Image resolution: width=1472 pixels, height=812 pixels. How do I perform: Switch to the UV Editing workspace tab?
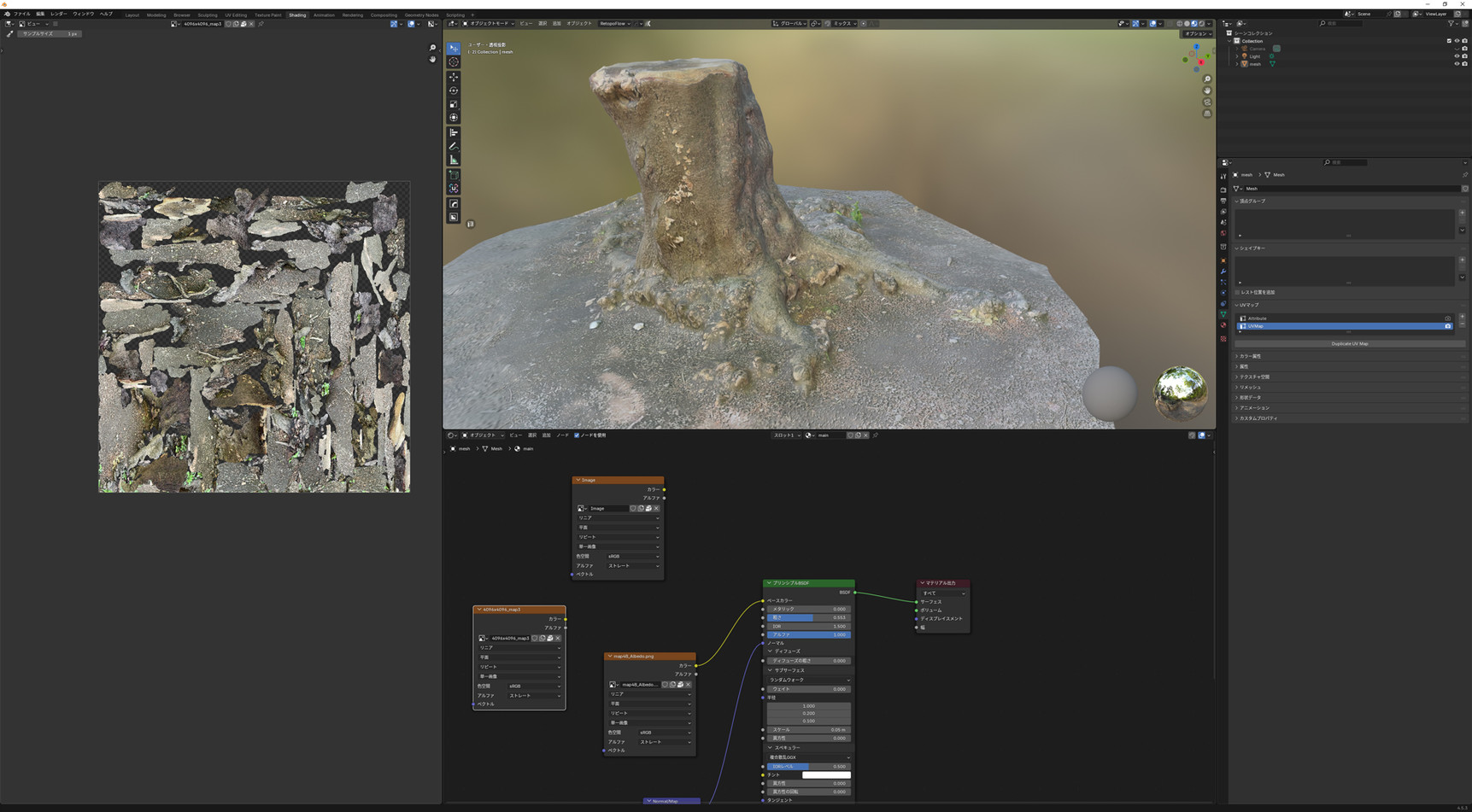[236, 15]
